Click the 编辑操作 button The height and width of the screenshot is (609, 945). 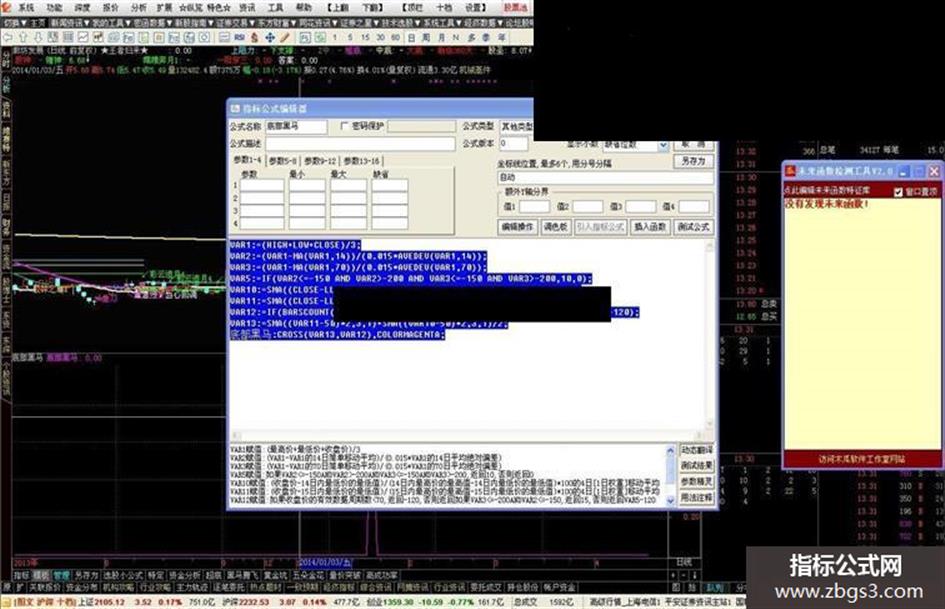518,227
